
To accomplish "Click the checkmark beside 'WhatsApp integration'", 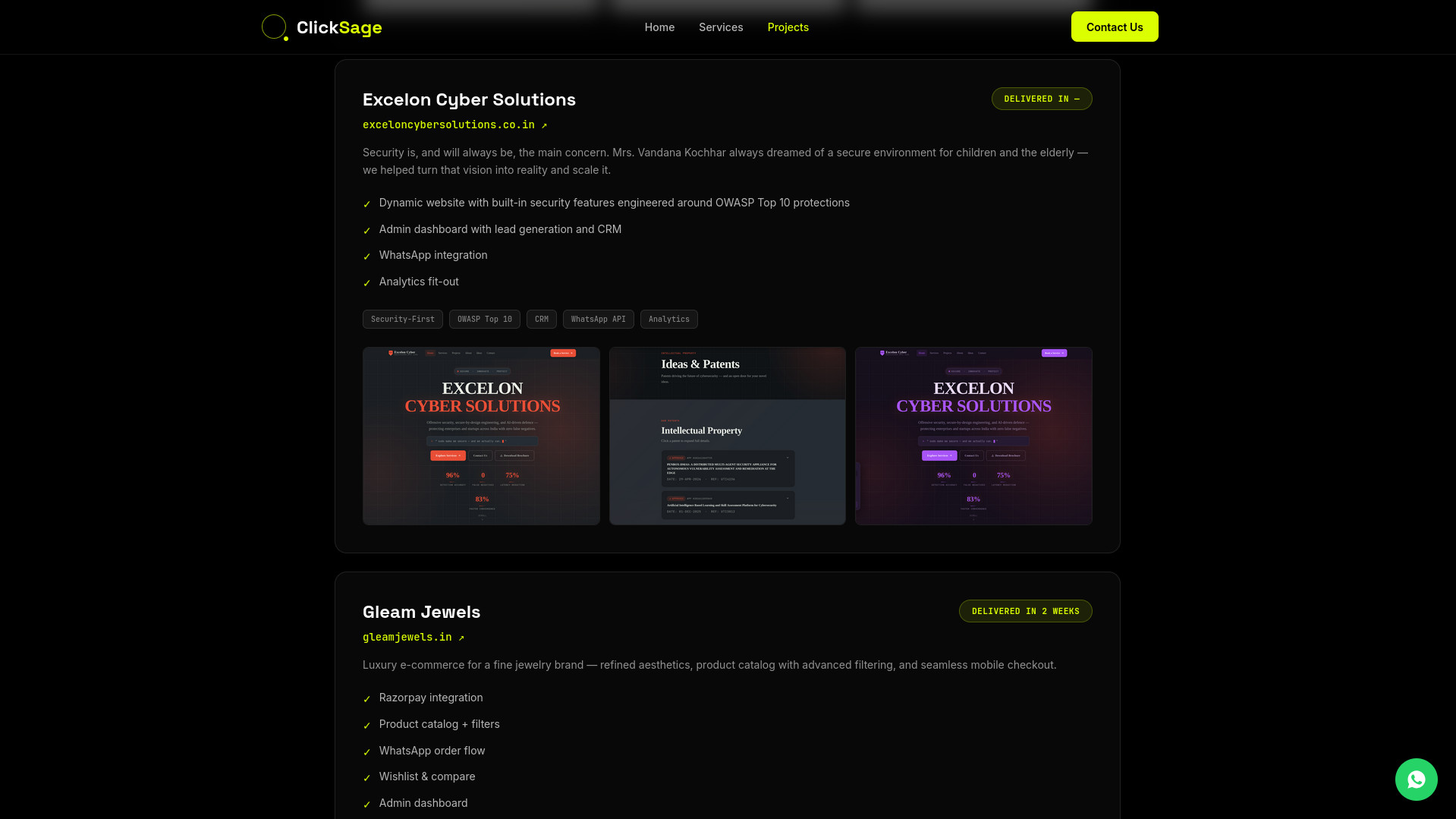I will click(x=367, y=257).
